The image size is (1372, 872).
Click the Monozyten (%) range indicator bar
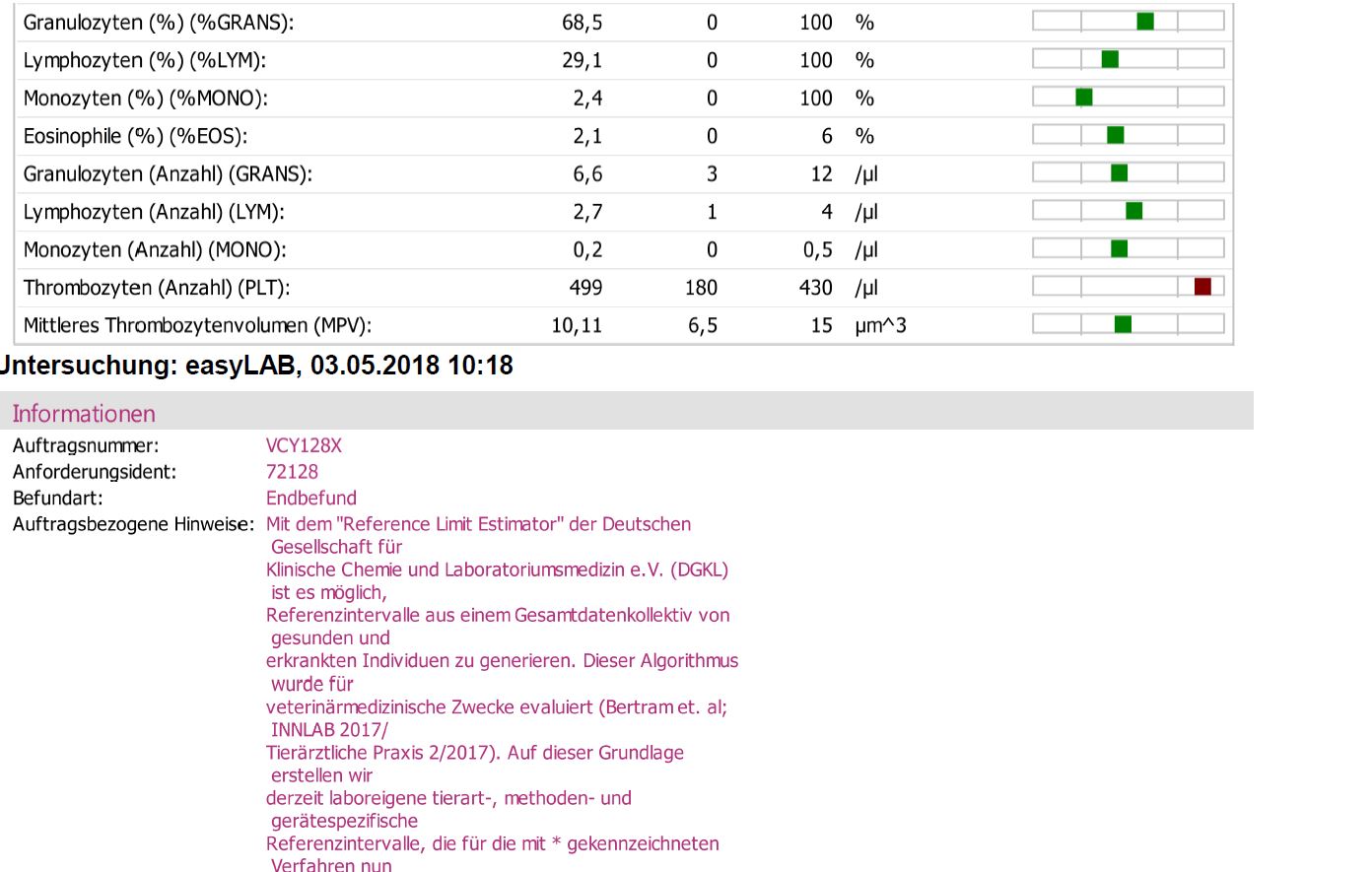pyautogui.click(x=1129, y=97)
